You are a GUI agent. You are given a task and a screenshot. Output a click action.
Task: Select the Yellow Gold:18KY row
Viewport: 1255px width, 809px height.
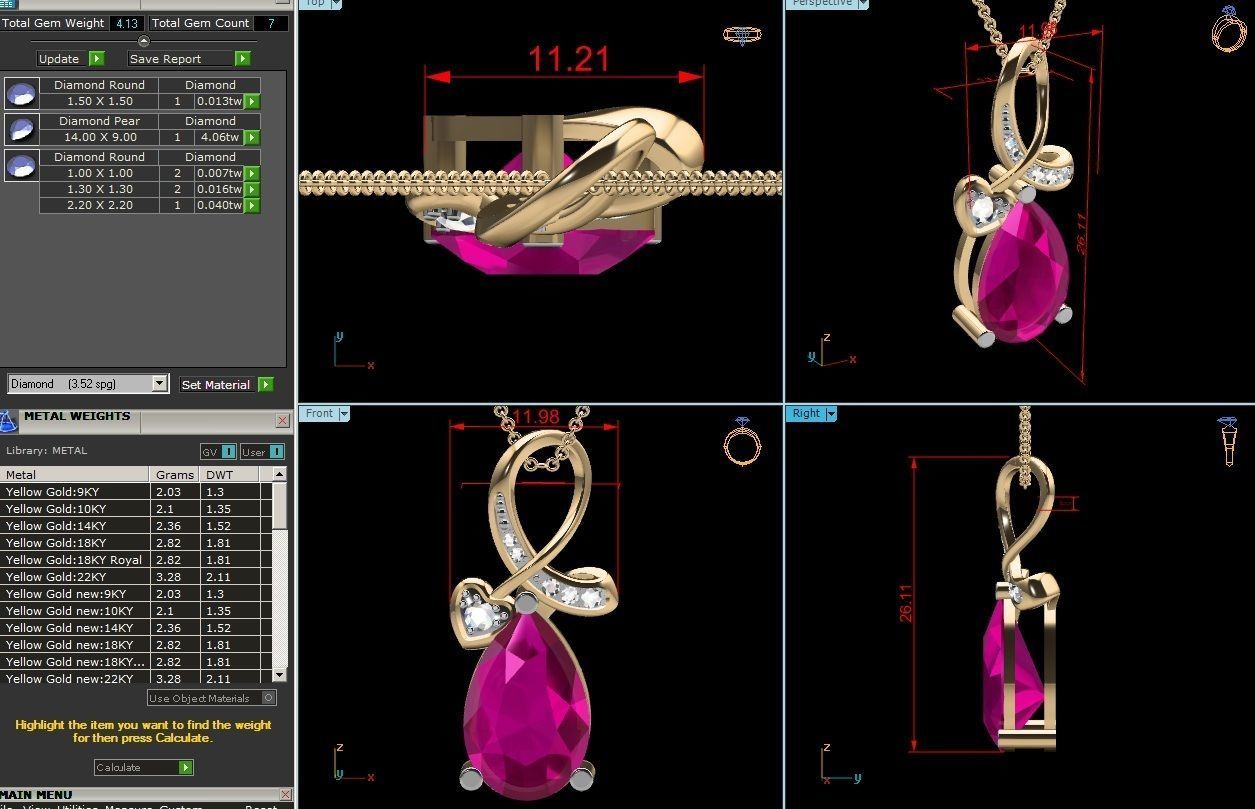pos(135,543)
